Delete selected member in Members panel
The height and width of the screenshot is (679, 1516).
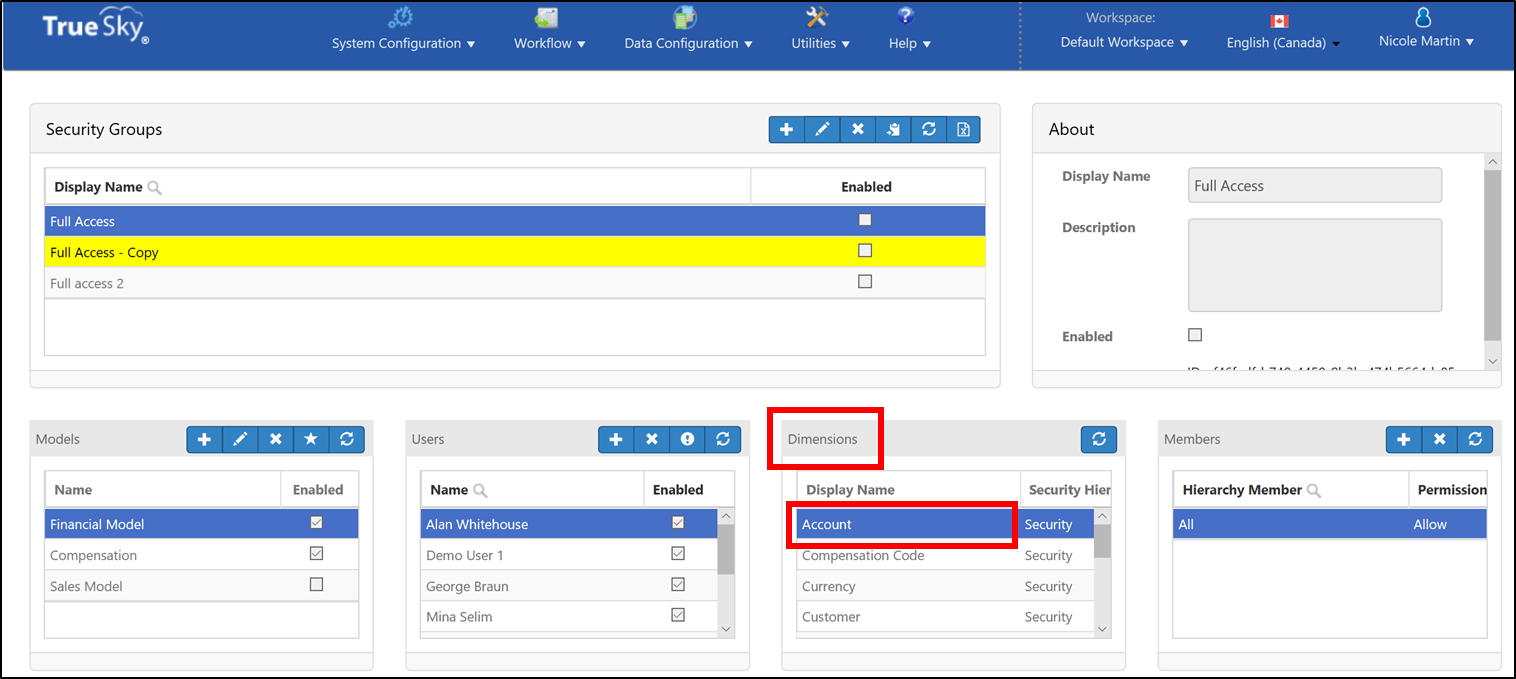1439,439
